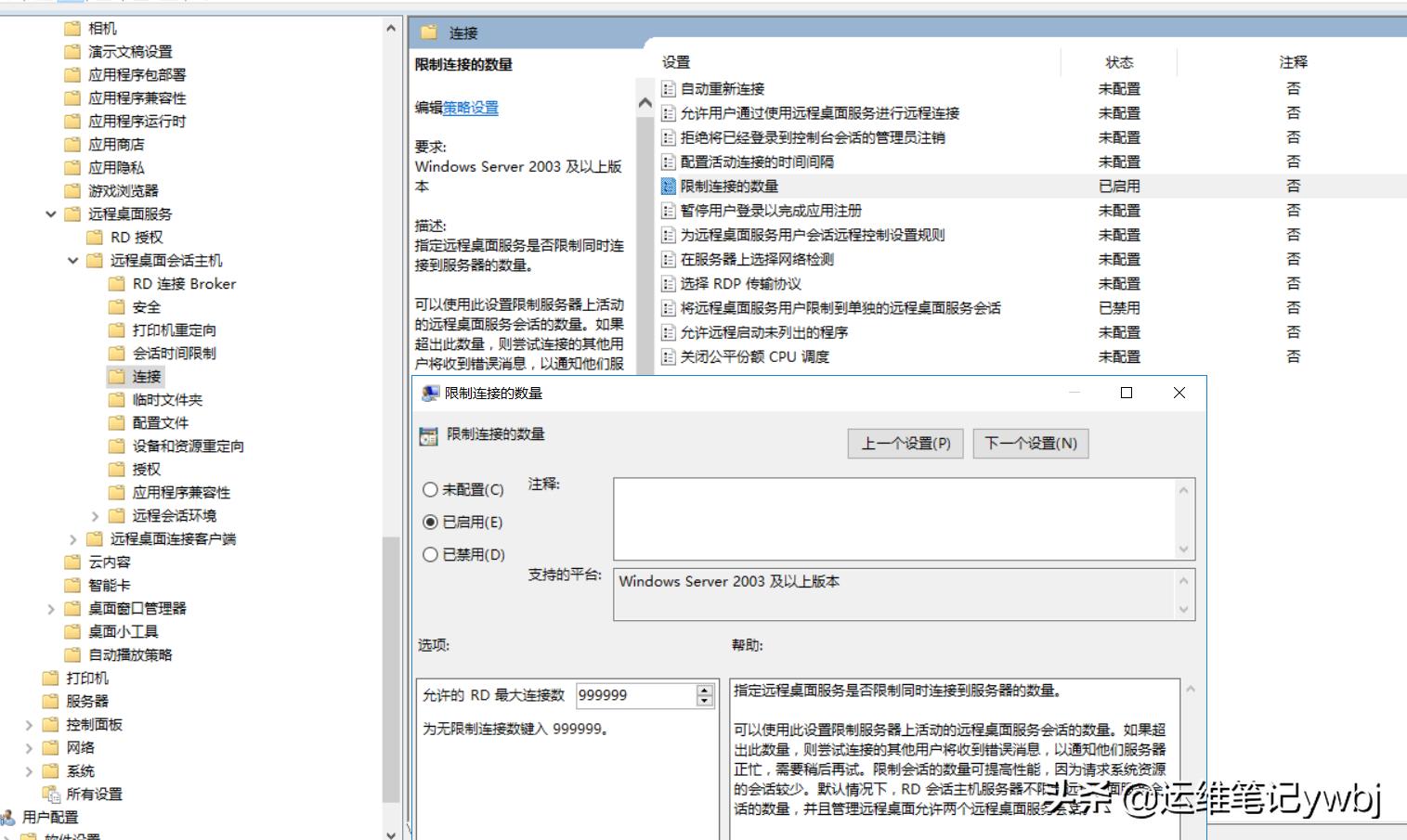1407x840 pixels.
Task: Collapse the 远程桌面服务 tree node
Action: coord(51,213)
